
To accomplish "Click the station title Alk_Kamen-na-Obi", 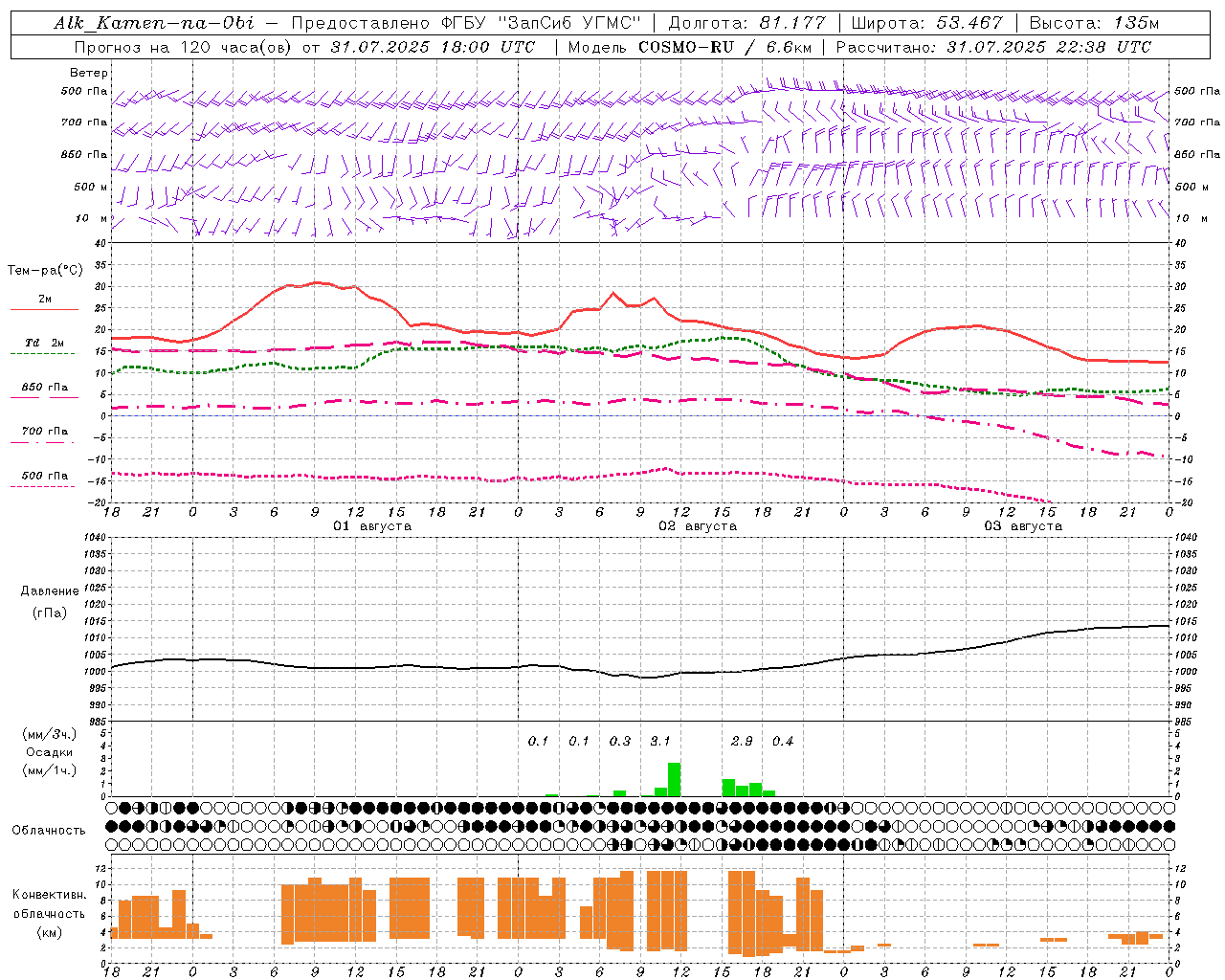I will (154, 23).
